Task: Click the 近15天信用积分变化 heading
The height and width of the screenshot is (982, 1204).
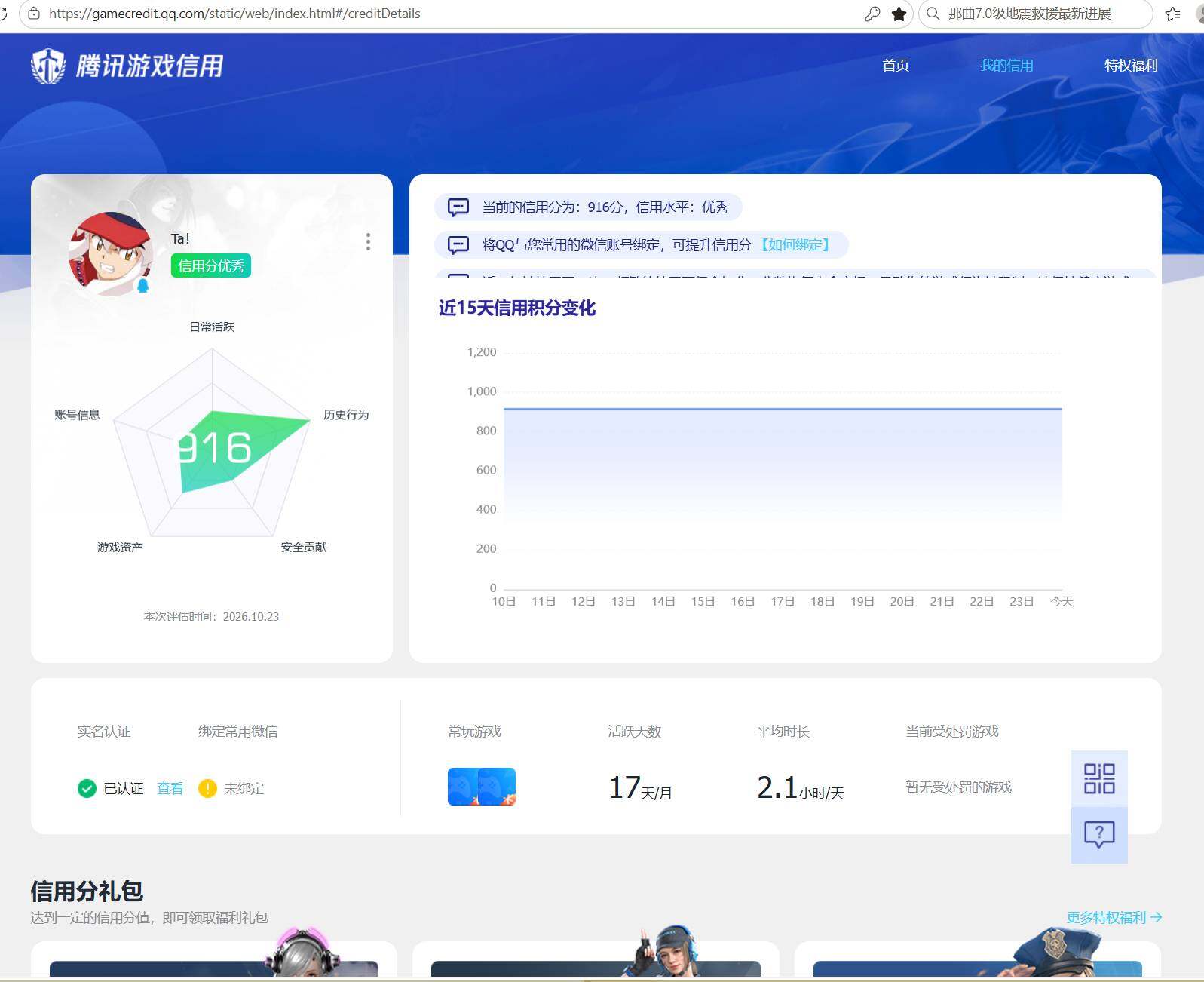Action: 517,308
